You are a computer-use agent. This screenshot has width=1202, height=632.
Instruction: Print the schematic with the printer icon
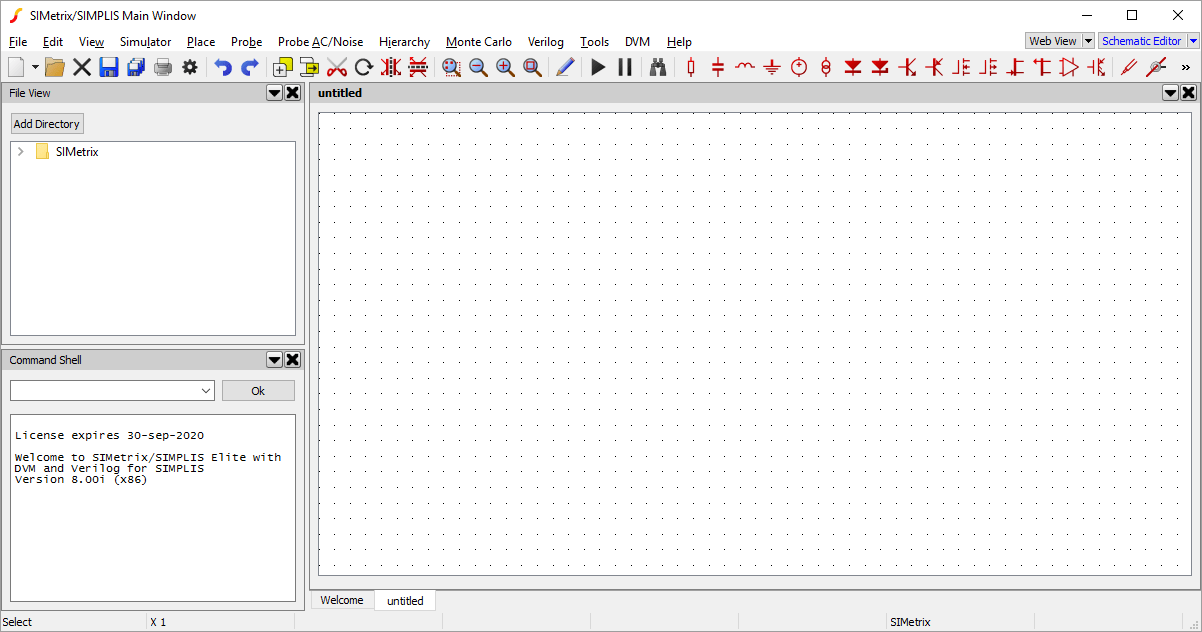(163, 67)
